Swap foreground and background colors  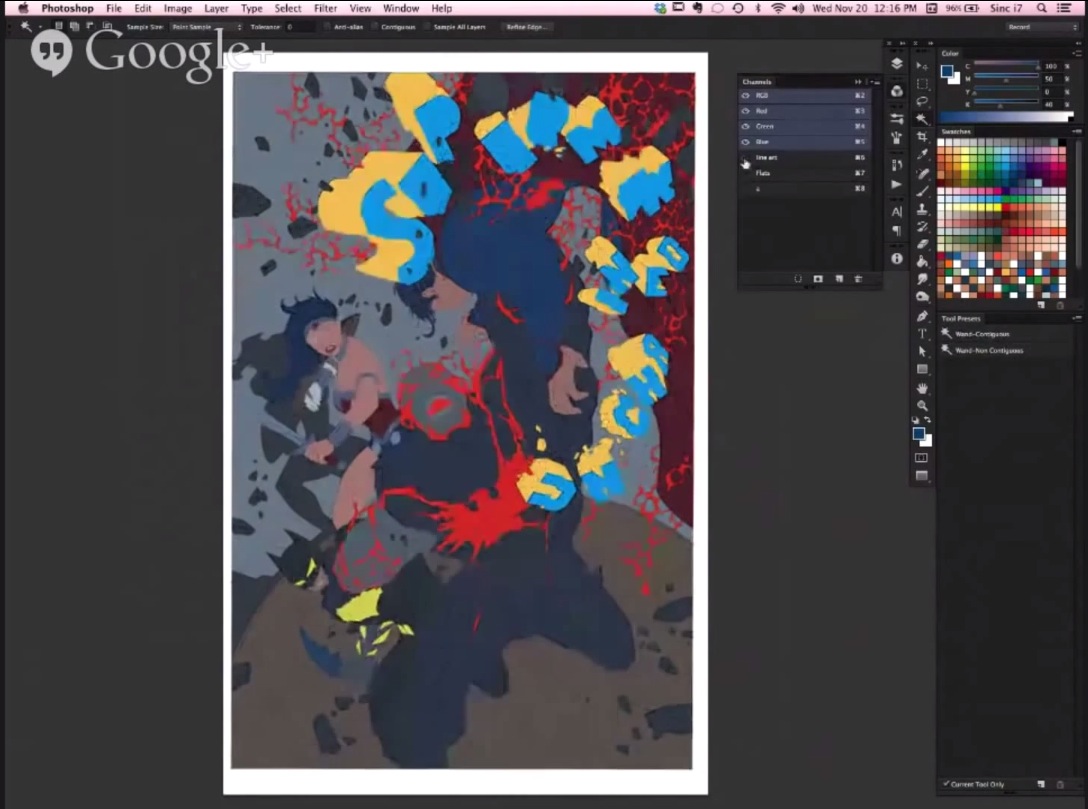tap(928, 420)
